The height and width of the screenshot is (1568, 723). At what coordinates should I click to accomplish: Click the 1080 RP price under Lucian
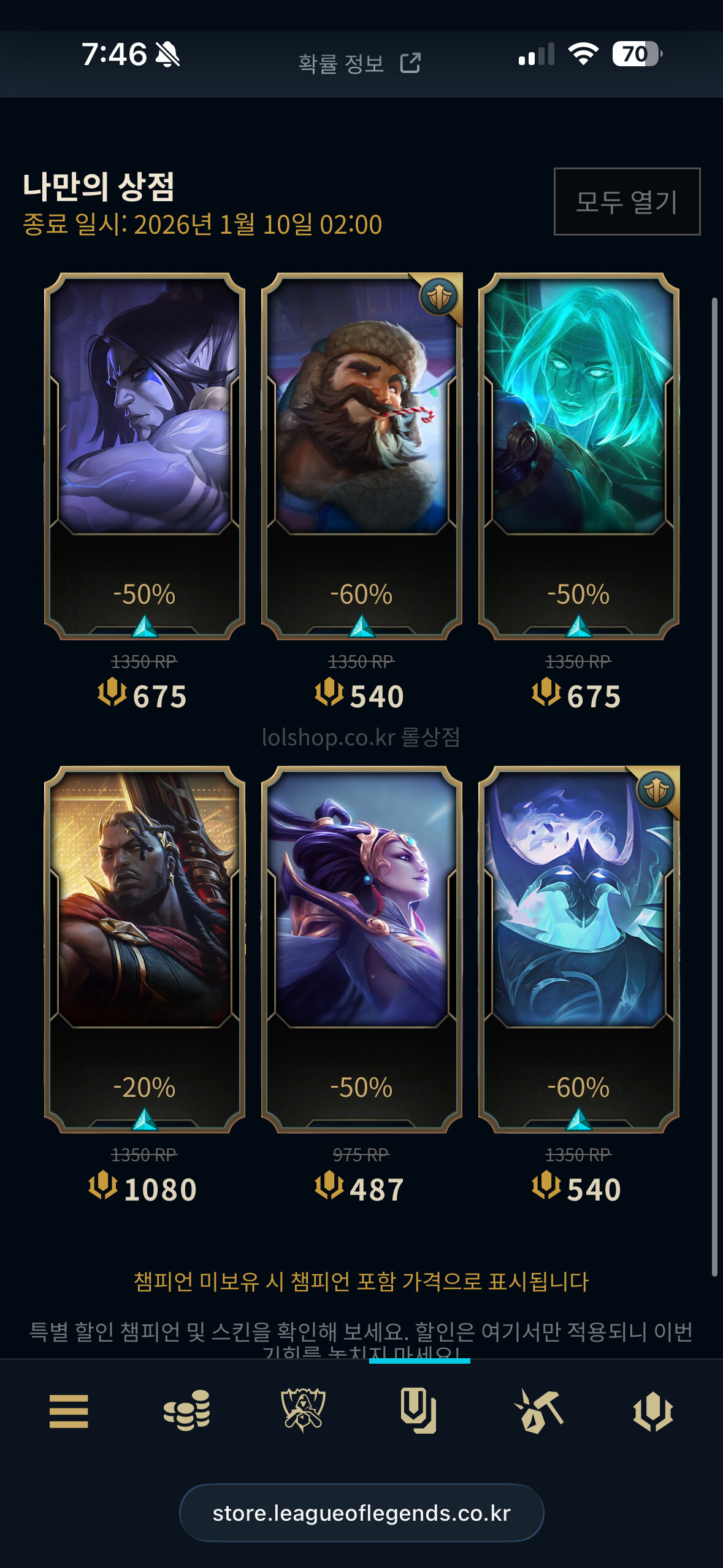point(143,1189)
